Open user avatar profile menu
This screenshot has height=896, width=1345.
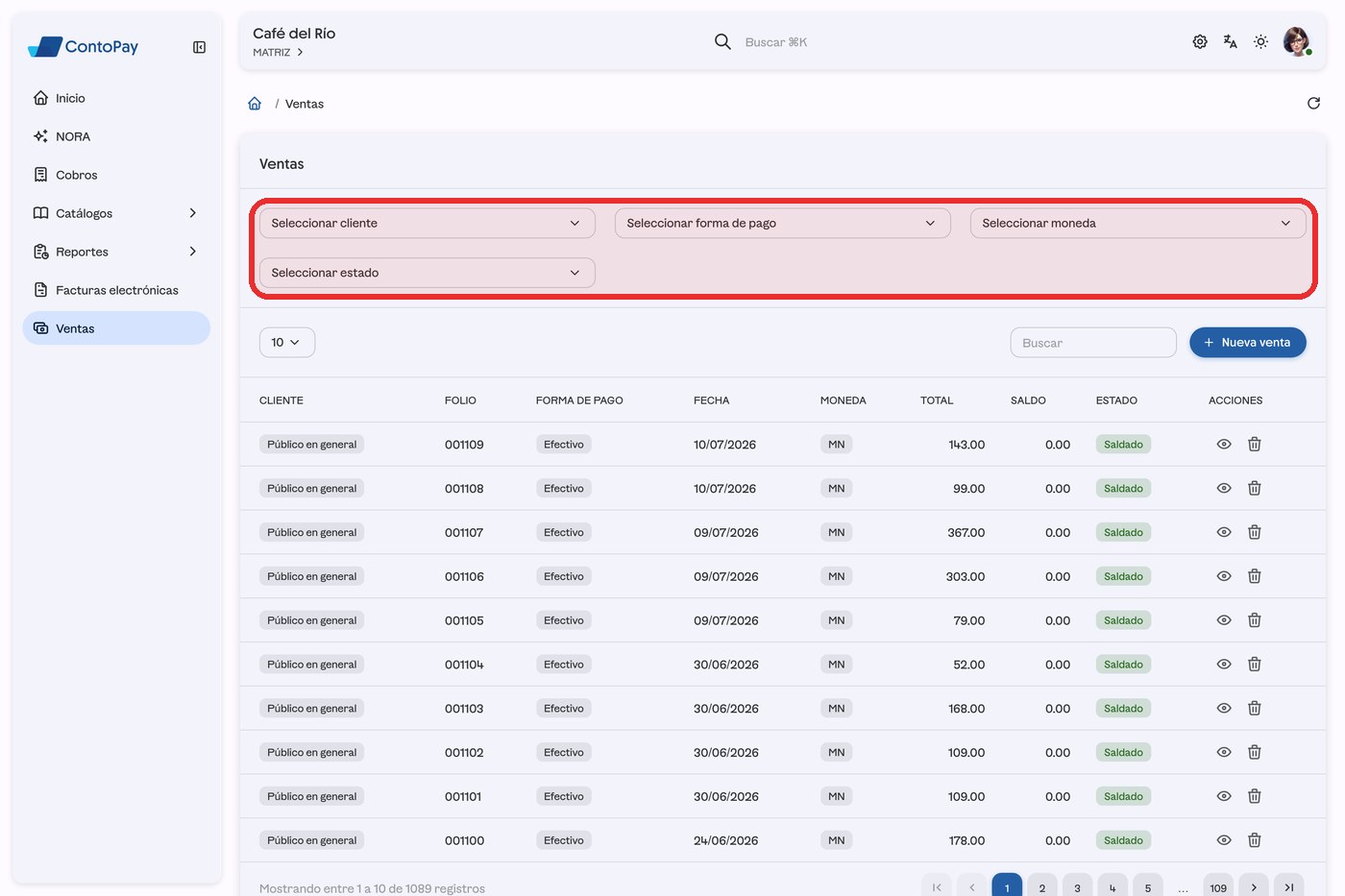click(x=1297, y=41)
